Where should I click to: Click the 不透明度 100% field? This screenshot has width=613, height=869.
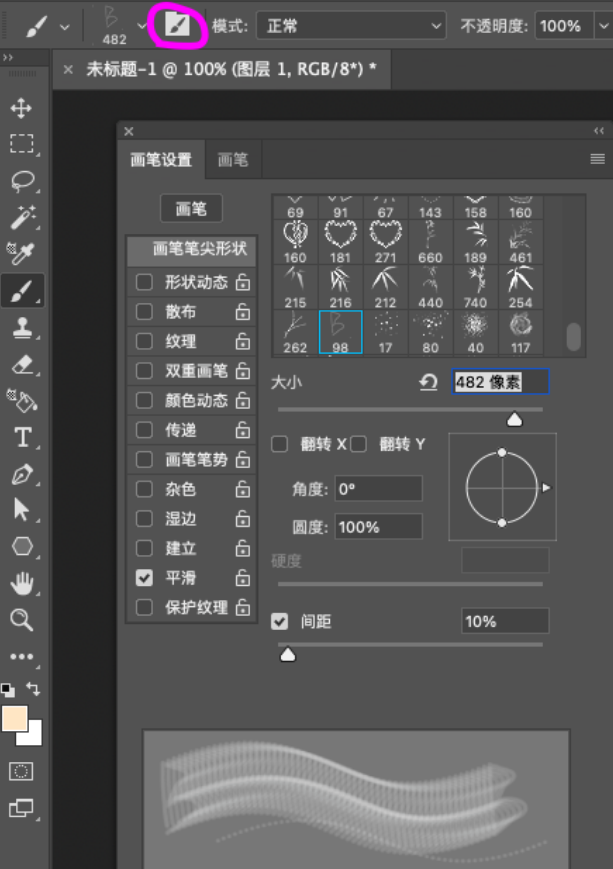[x=565, y=26]
